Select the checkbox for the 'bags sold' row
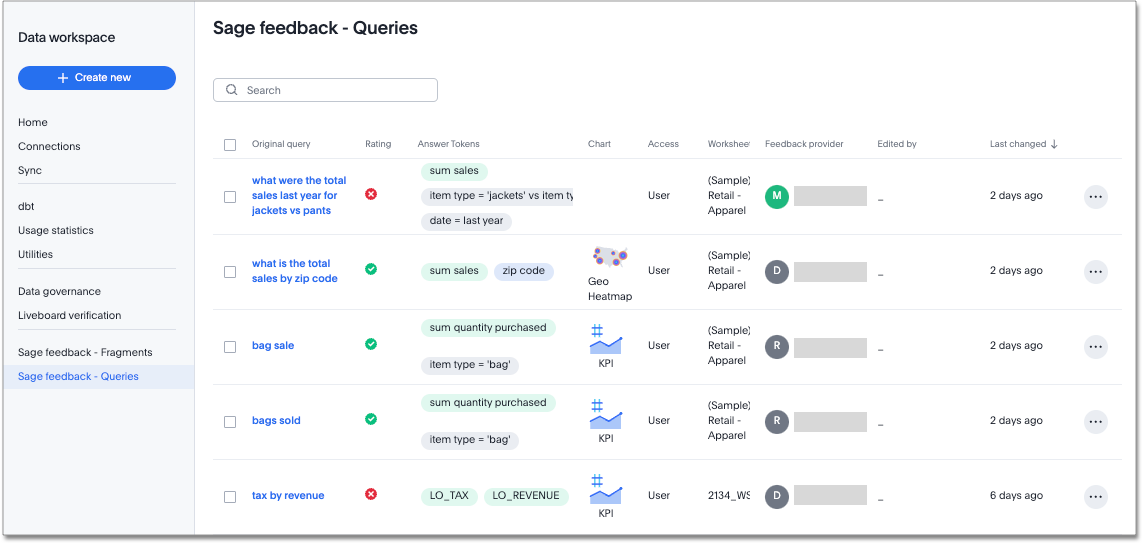1143x544 pixels. (230, 422)
